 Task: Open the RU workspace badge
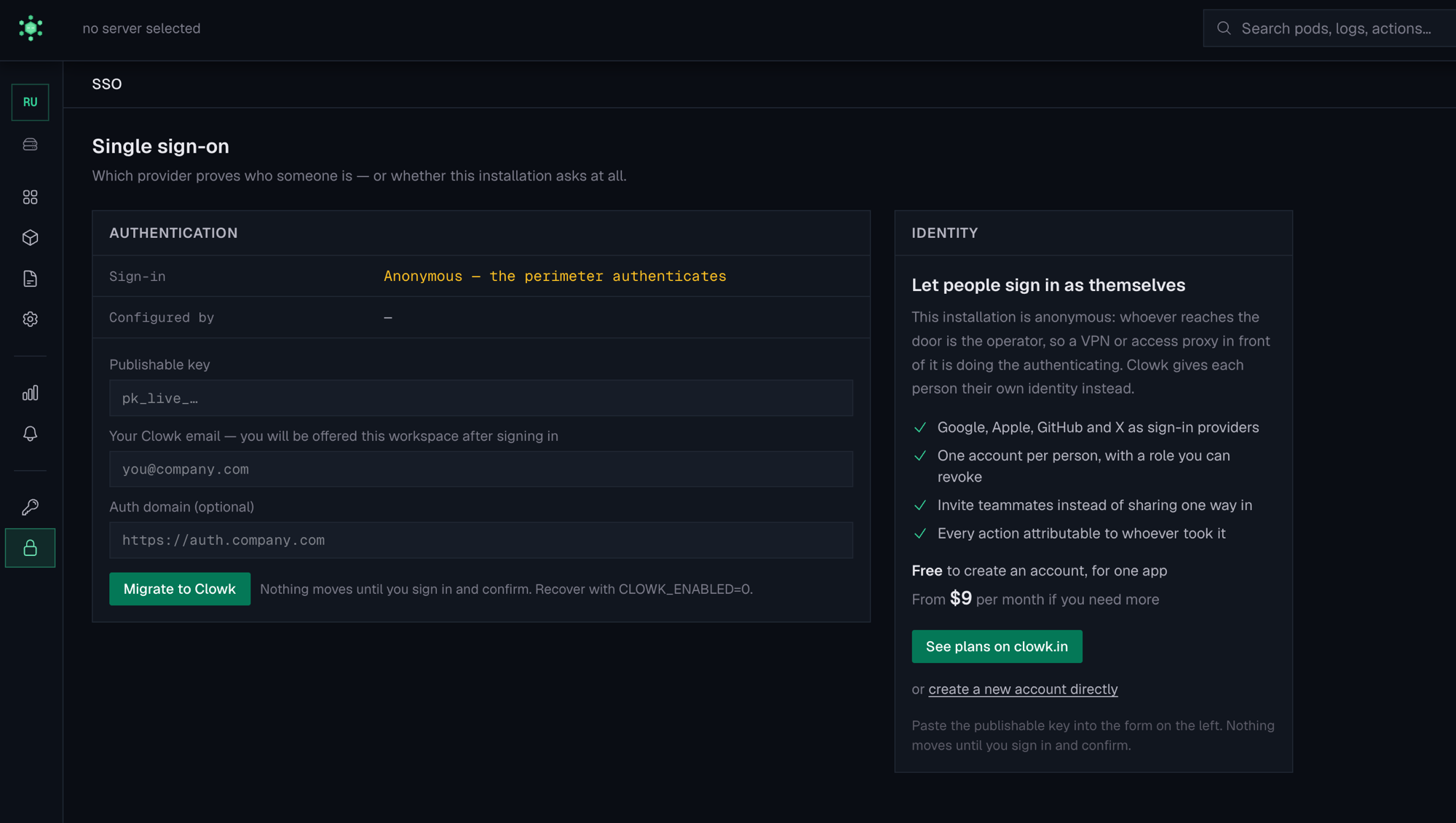pos(31,102)
